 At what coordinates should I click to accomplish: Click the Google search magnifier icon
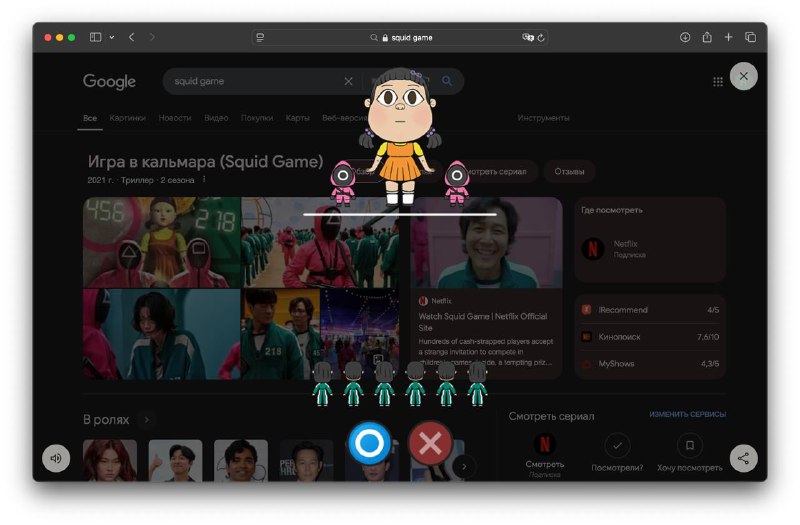pos(447,81)
